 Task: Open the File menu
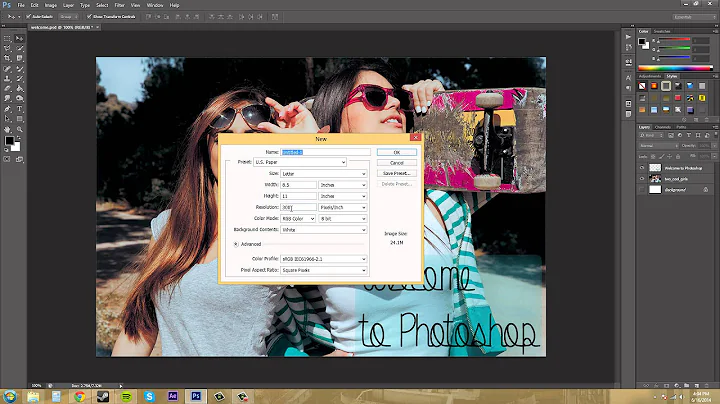point(21,5)
